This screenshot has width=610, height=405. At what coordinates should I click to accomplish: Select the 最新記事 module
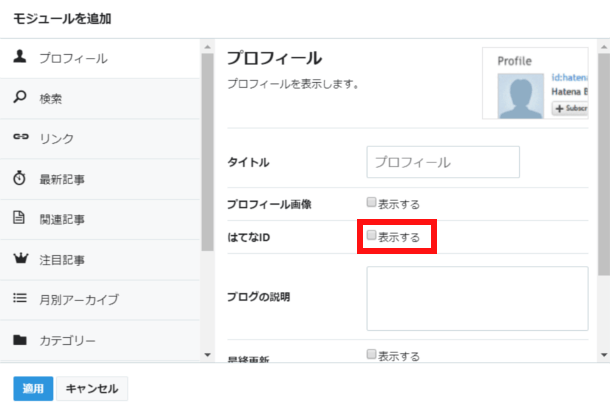click(100, 179)
